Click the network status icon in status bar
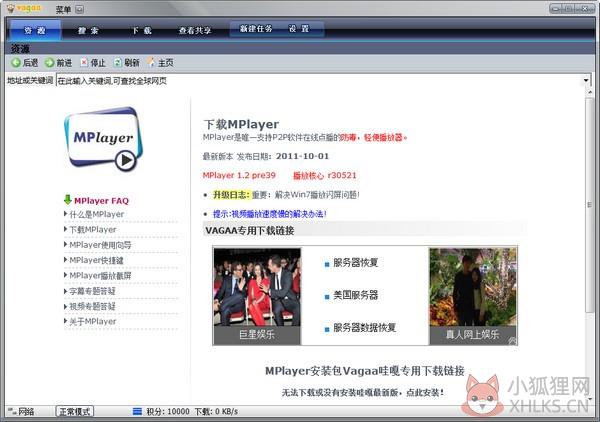The image size is (600, 422). pyautogui.click(x=12, y=412)
